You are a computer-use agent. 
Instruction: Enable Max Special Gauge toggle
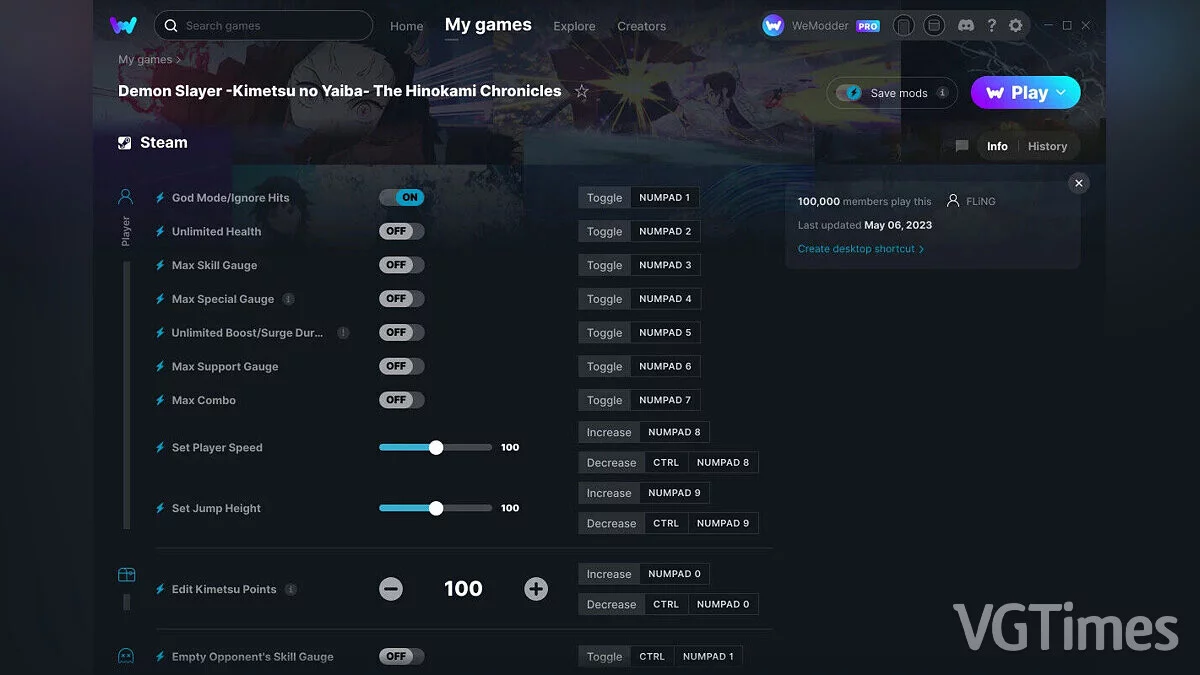(x=402, y=299)
